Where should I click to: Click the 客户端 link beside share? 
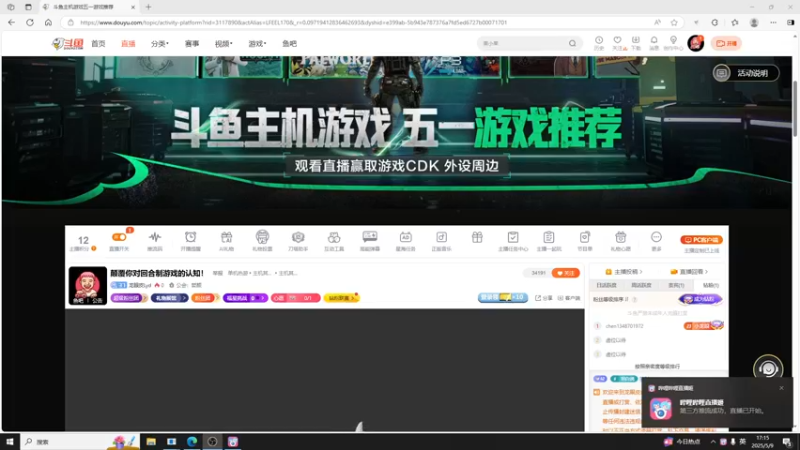tap(569, 298)
